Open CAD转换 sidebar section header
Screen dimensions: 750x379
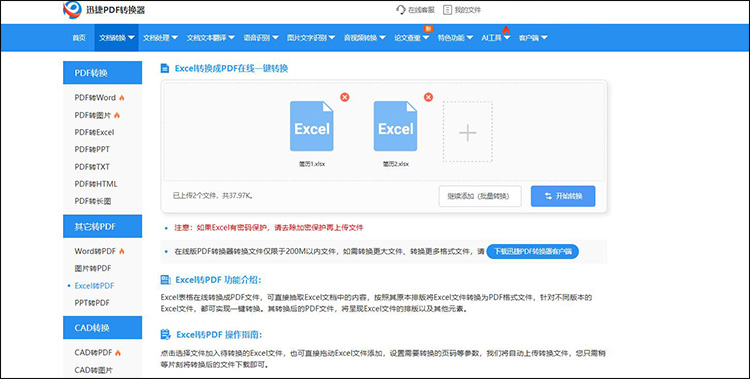click(x=102, y=328)
